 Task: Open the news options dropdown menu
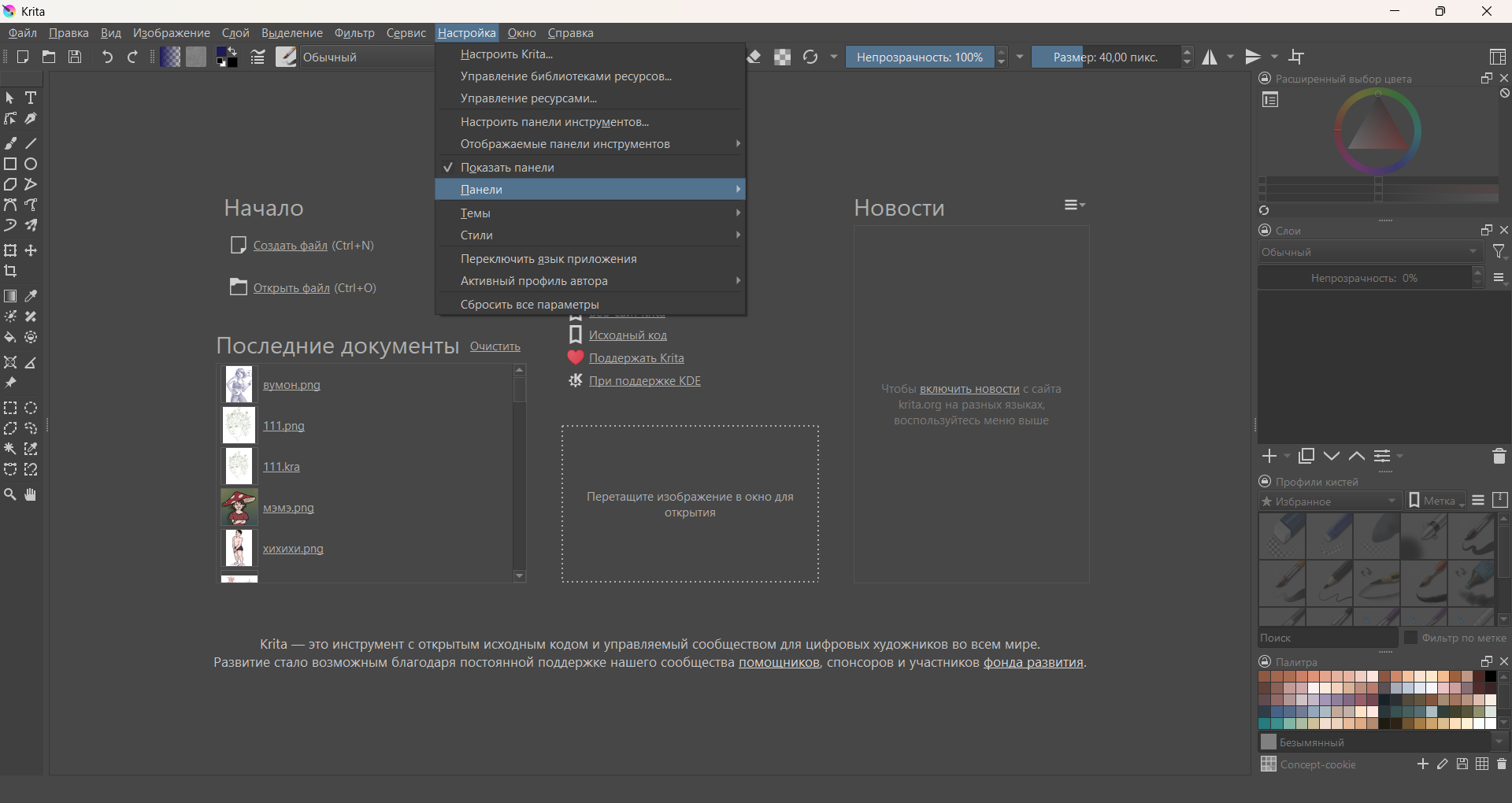[x=1075, y=205]
